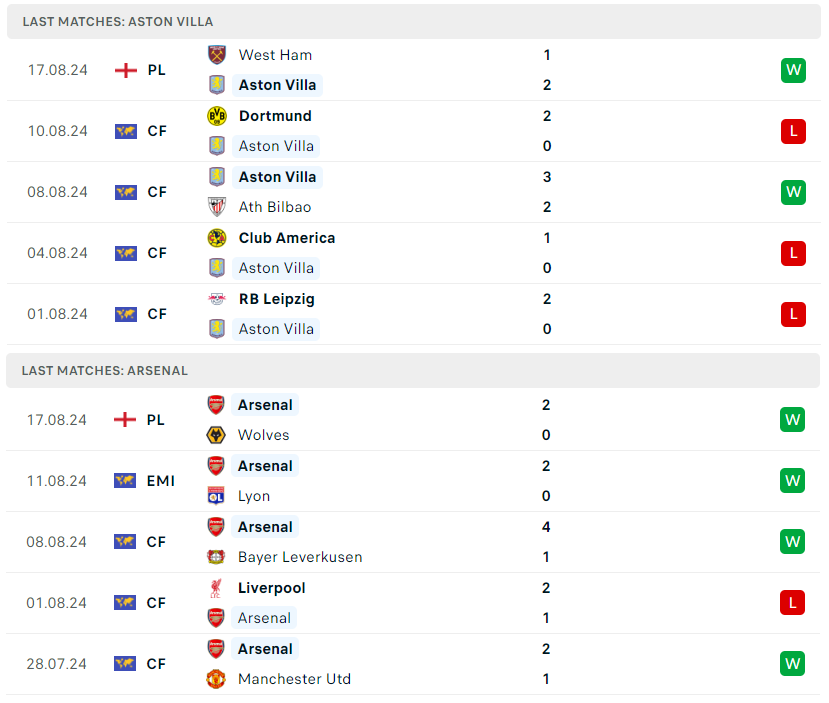The width and height of the screenshot is (829, 703).
Task: Click the Last Matches: Aston Villa header
Action: tap(118, 21)
